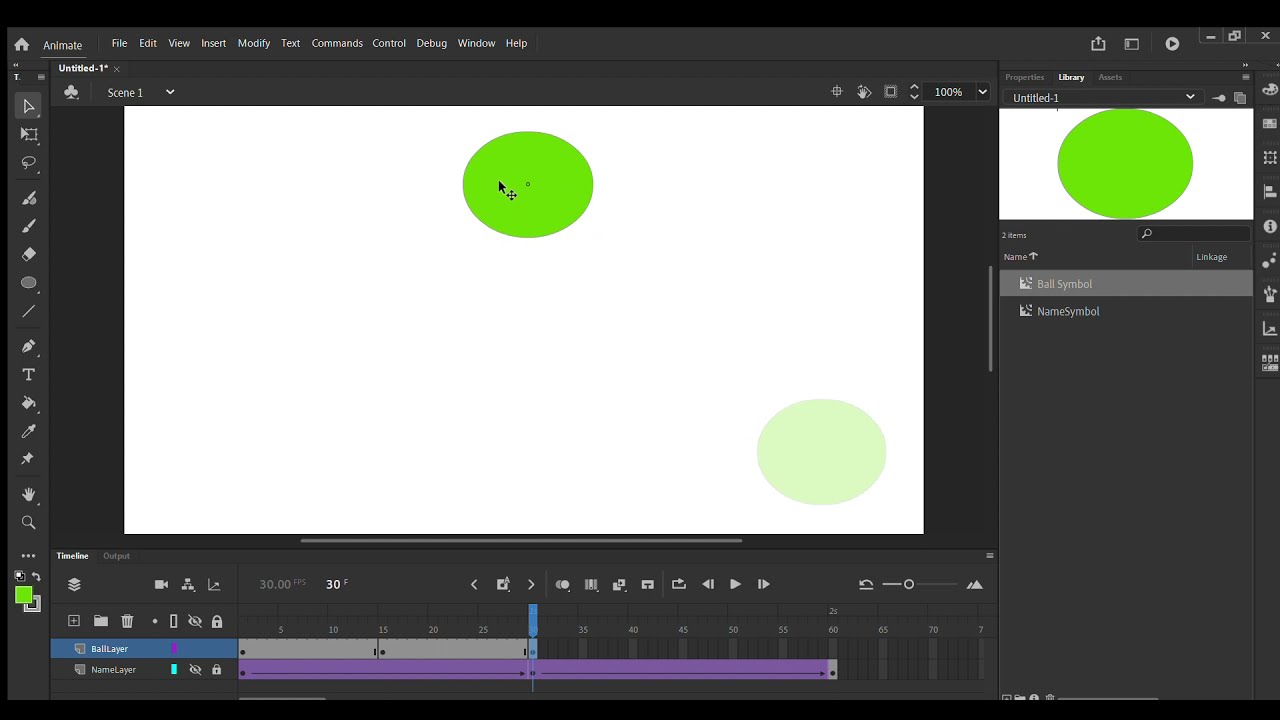Select the Pen tool
1280x720 pixels.
pyautogui.click(x=29, y=346)
